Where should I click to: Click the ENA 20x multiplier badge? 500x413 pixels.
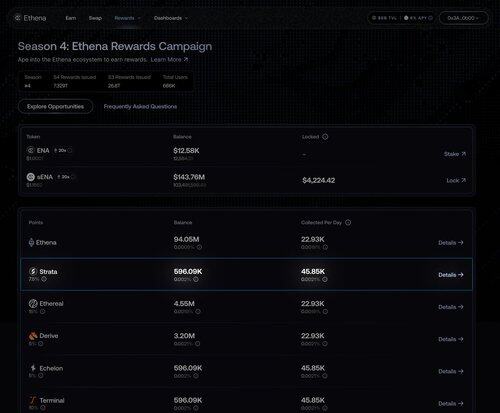tap(63, 150)
